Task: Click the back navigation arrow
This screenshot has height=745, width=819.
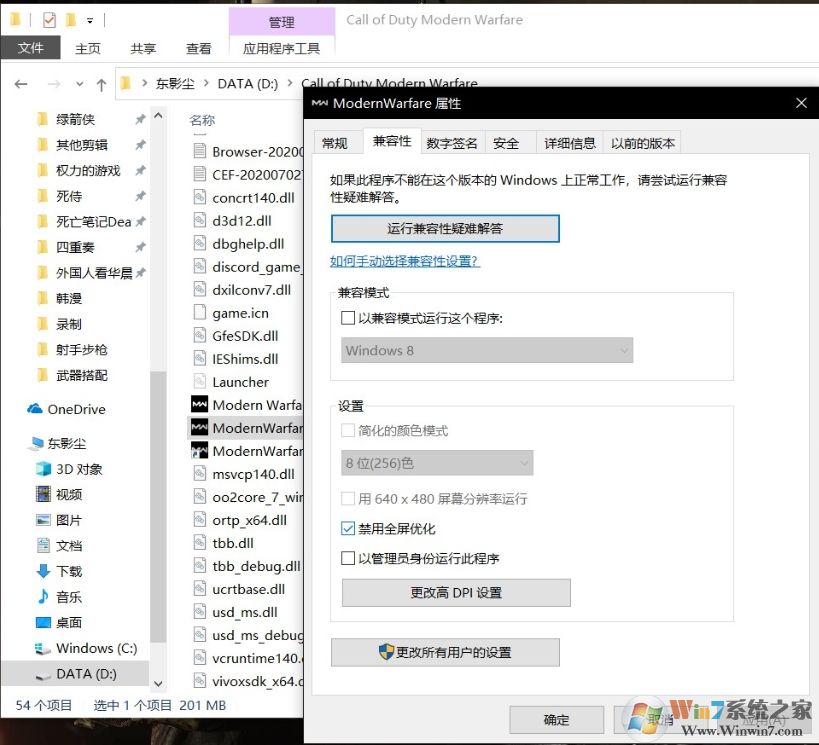Action: 21,83
